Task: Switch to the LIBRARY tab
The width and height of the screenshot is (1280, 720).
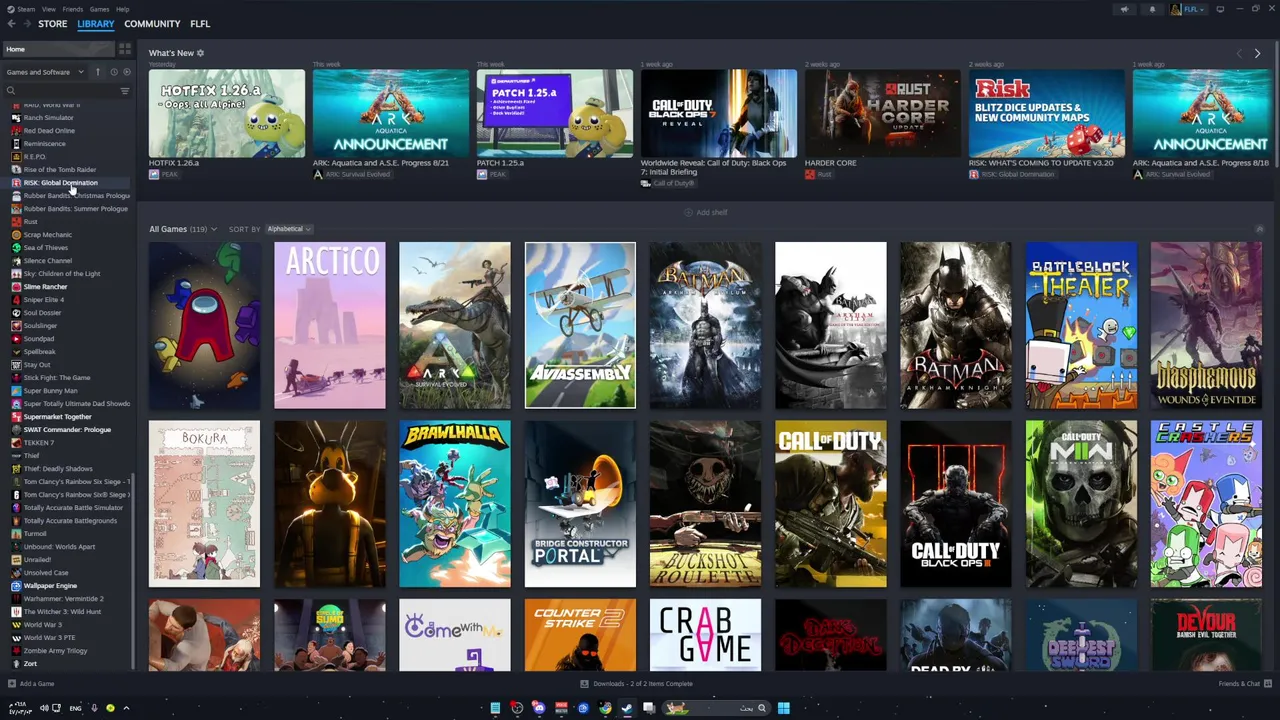Action: click(96, 24)
